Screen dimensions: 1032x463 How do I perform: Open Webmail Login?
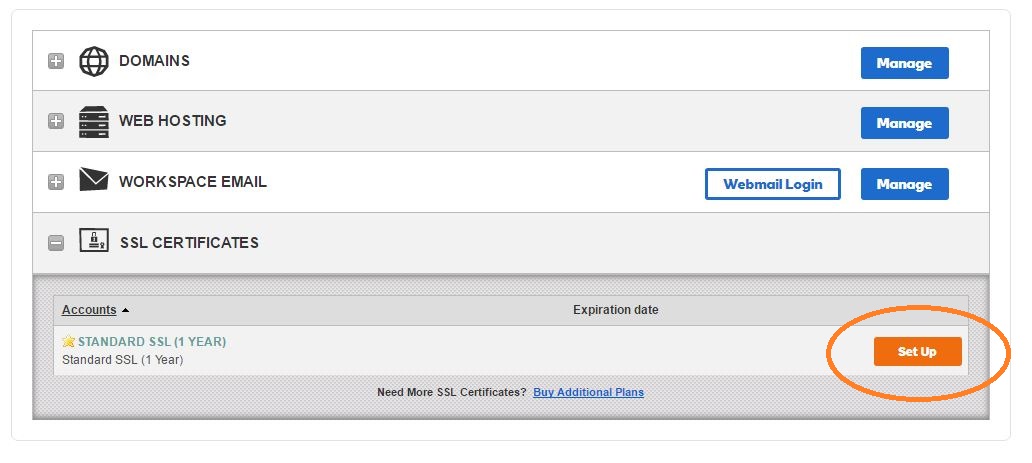(x=772, y=184)
